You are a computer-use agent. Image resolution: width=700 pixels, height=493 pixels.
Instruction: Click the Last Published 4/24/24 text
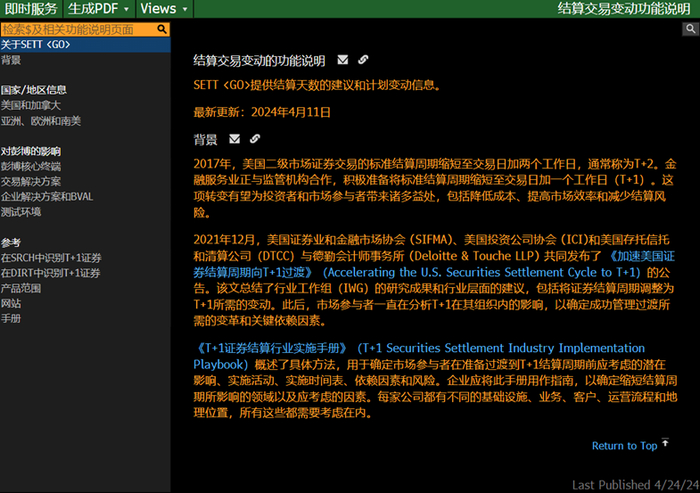click(x=636, y=485)
